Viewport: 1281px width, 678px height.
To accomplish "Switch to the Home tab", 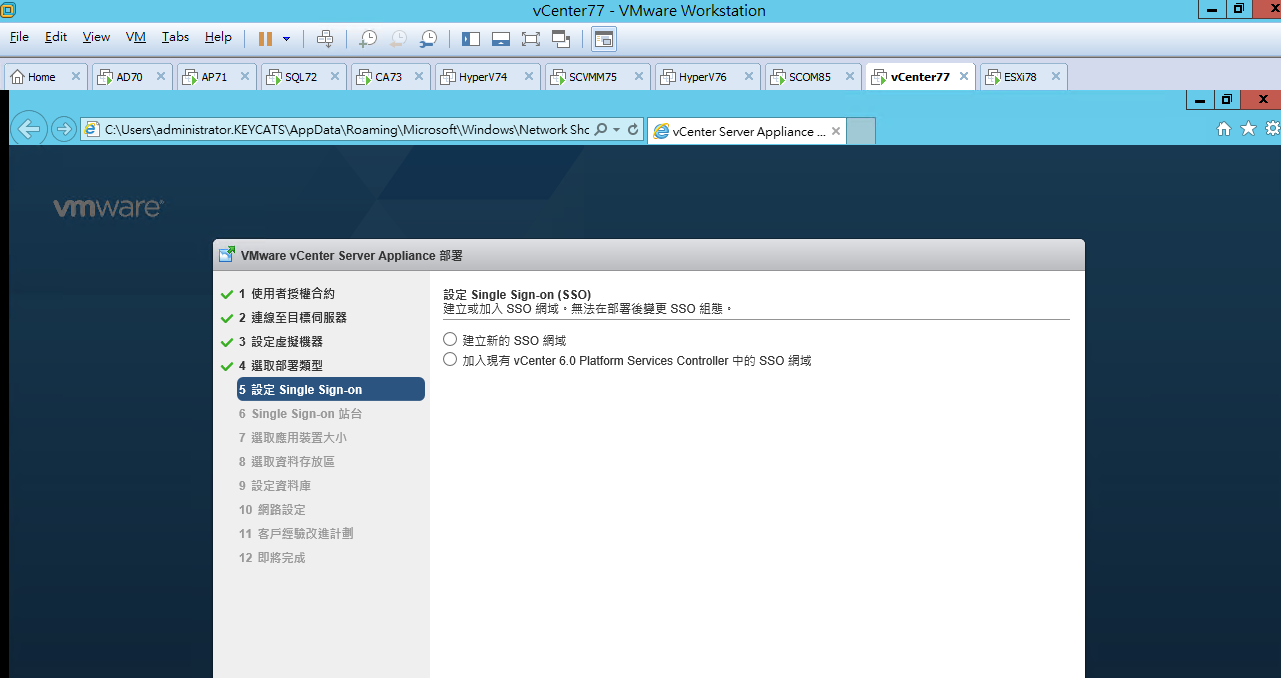I will (x=41, y=77).
